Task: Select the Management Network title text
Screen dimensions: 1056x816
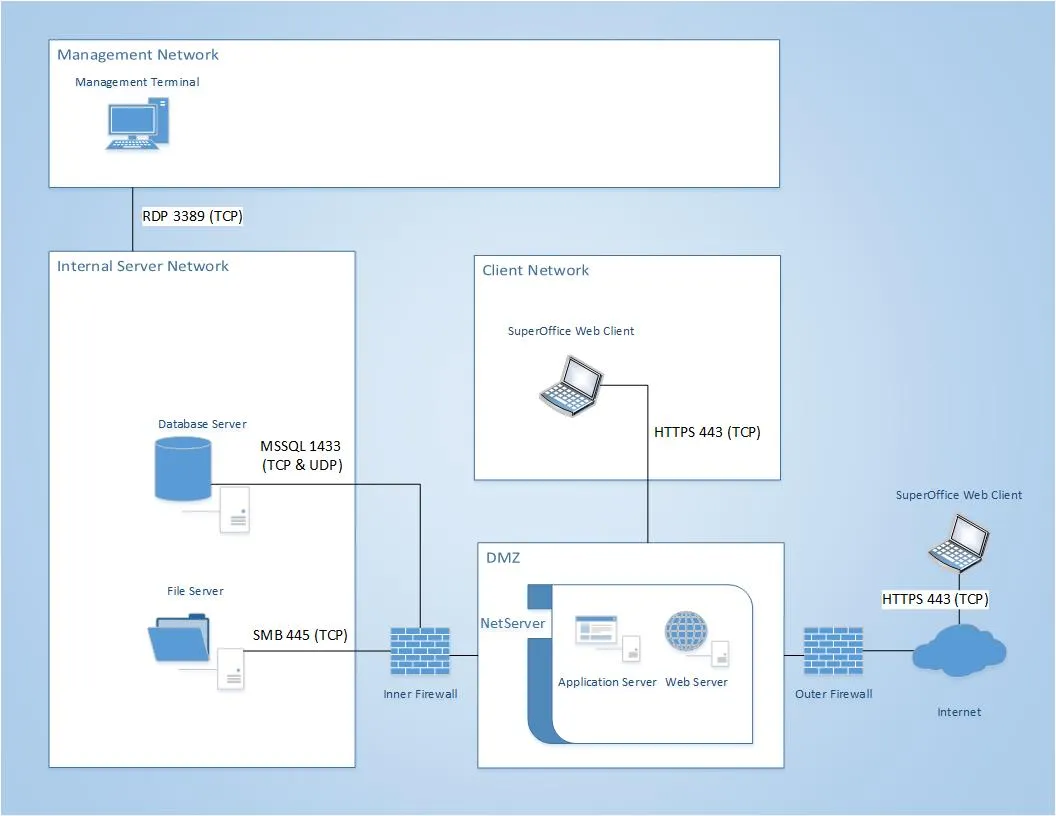Action: pyautogui.click(x=138, y=55)
